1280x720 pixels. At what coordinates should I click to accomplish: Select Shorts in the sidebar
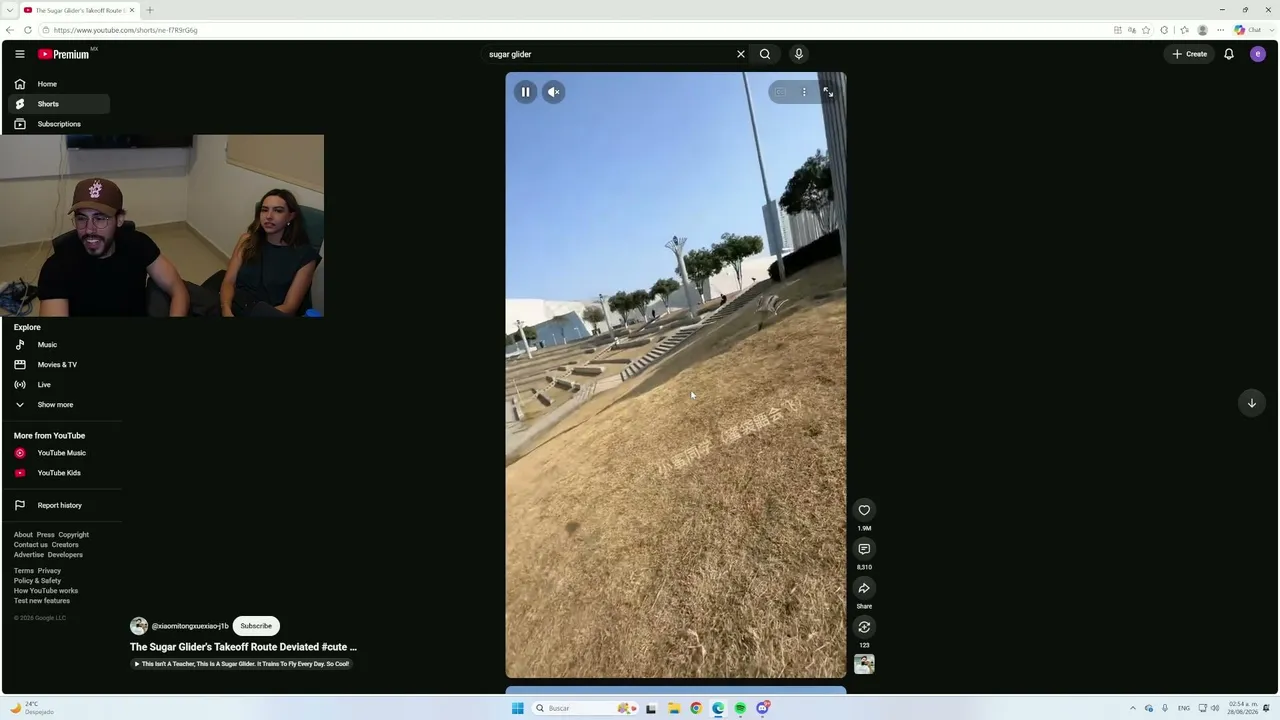tap(59, 104)
